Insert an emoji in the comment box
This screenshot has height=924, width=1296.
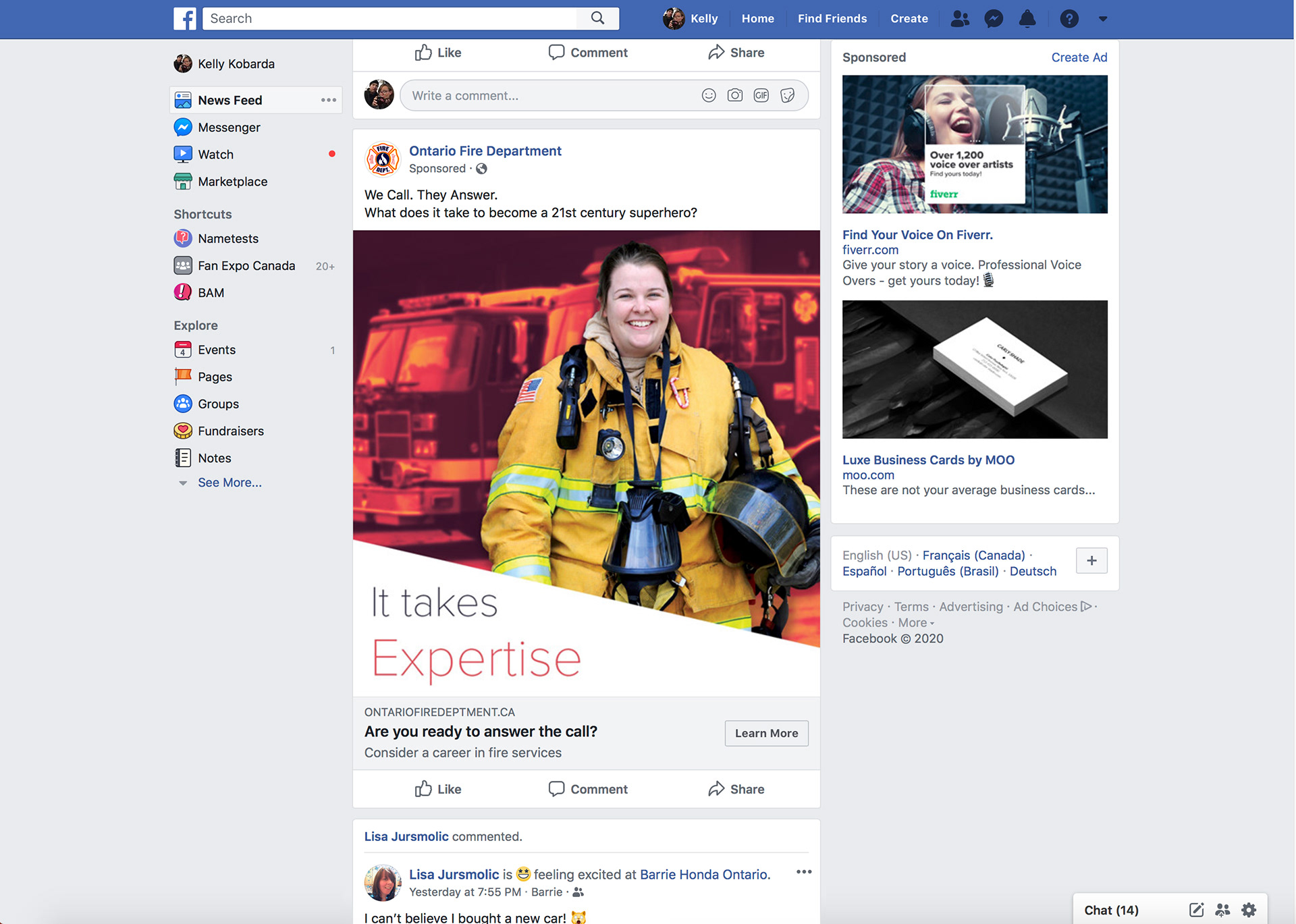pyautogui.click(x=709, y=95)
